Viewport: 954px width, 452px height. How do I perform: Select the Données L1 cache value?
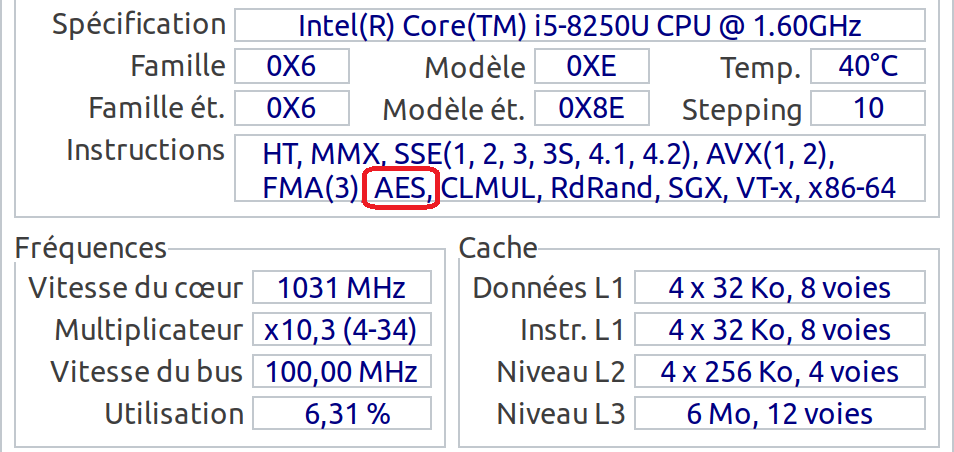[x=780, y=289]
